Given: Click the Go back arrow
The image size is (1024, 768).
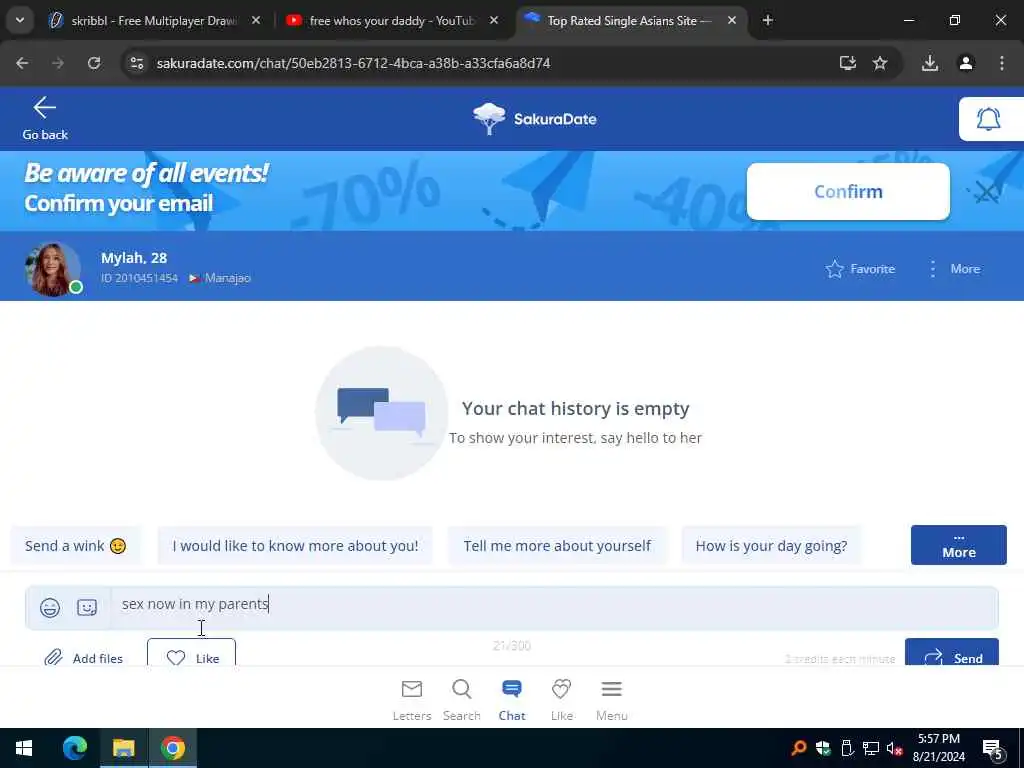Looking at the screenshot, I should coord(44,108).
